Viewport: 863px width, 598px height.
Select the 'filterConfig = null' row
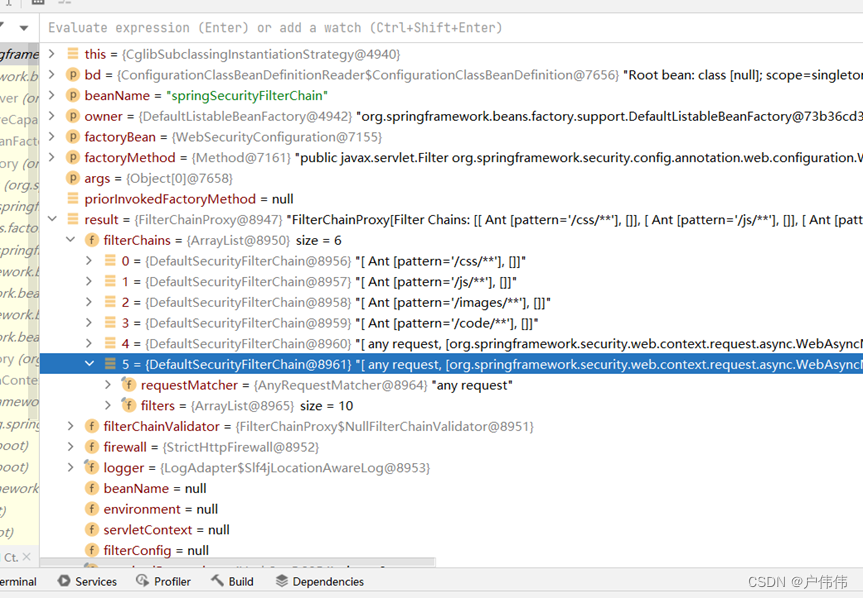point(451,551)
